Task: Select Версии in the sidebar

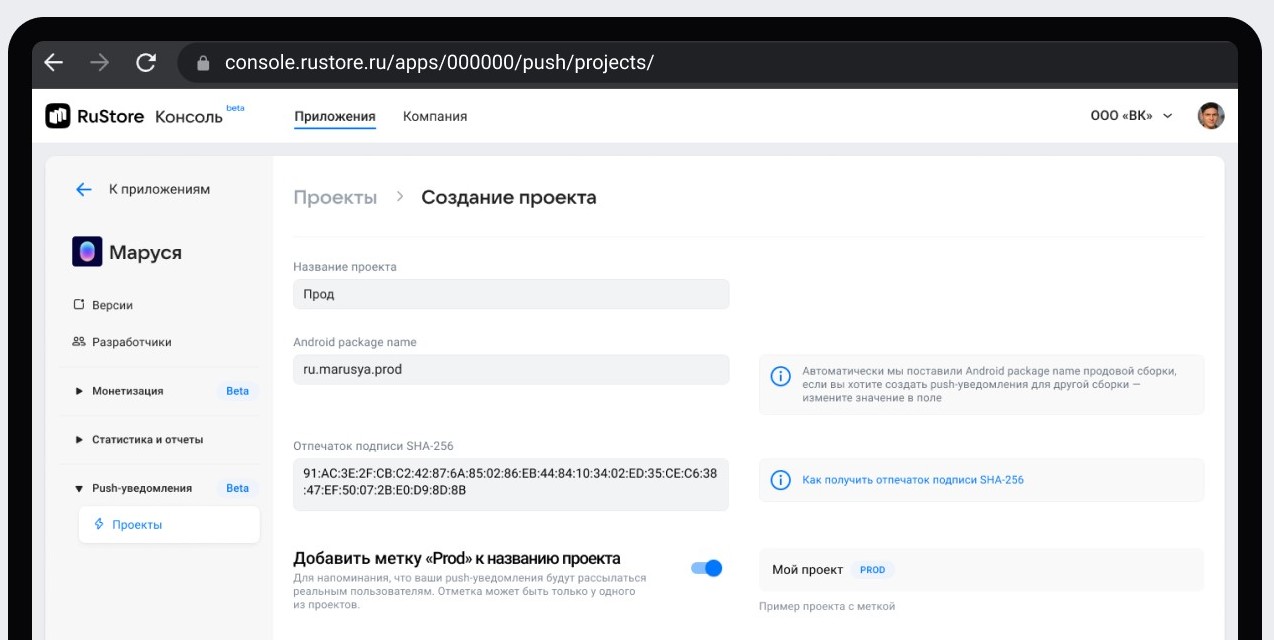Action: click(112, 305)
